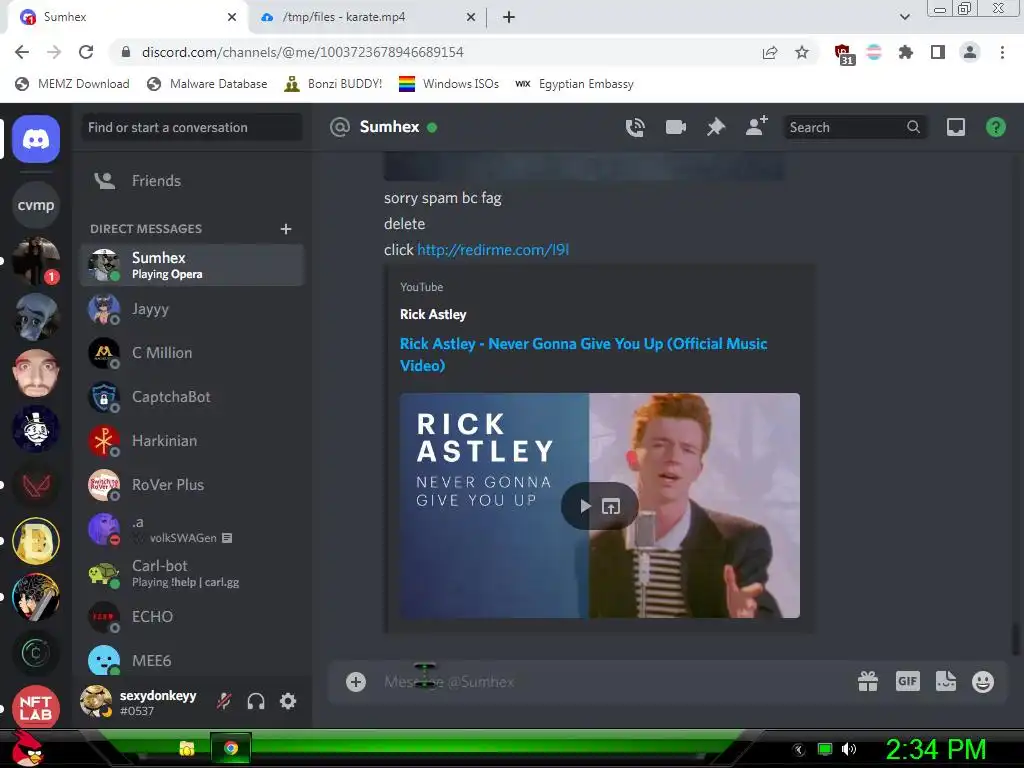Unmute the microphone

coord(224,701)
